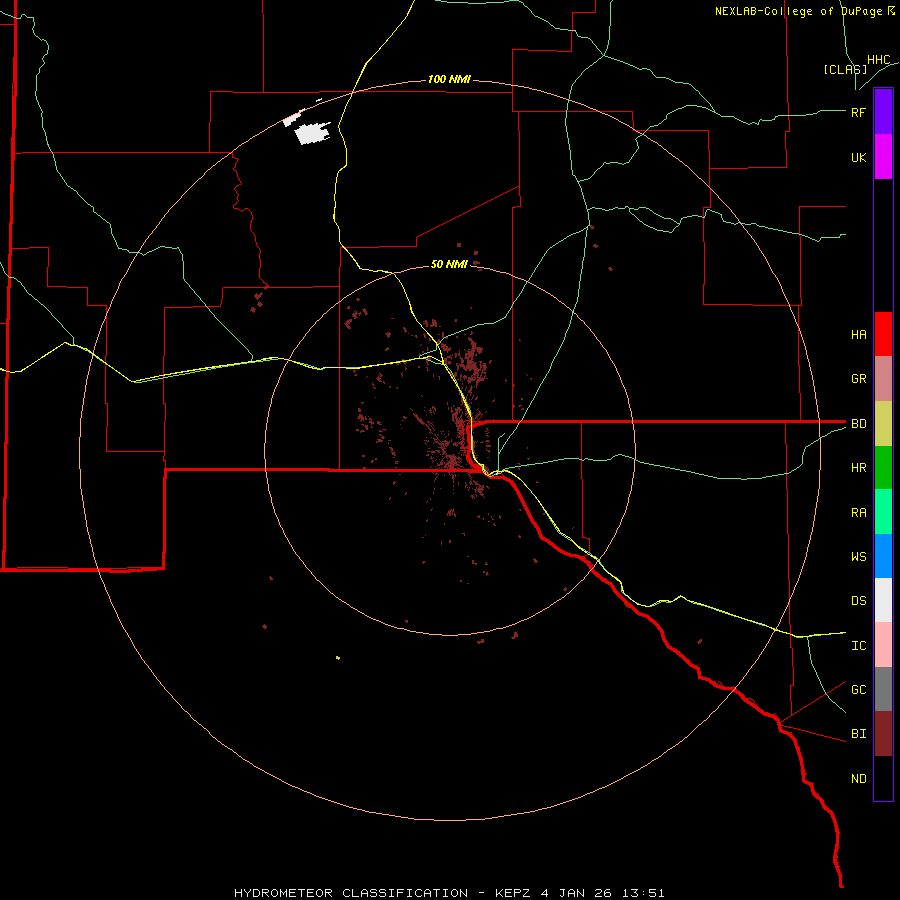This screenshot has width=900, height=900.
Task: Select the GR pink legend swatch
Action: tap(883, 379)
